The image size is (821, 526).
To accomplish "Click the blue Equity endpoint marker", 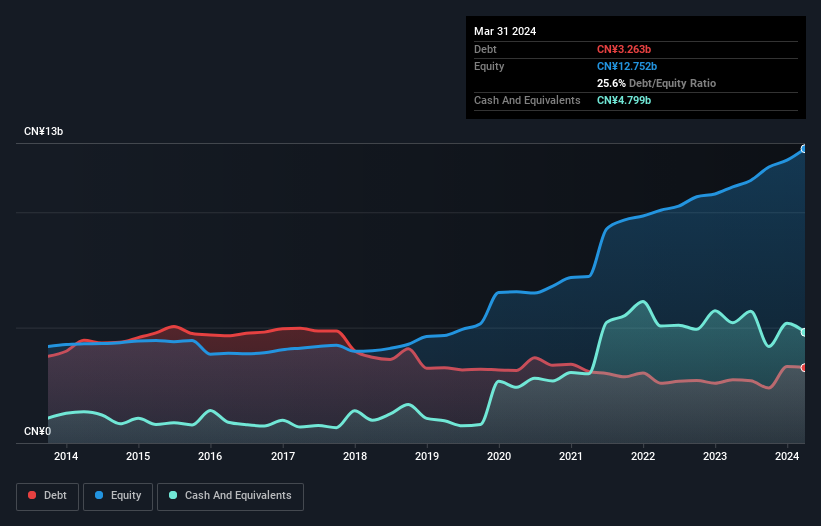I will point(804,149).
